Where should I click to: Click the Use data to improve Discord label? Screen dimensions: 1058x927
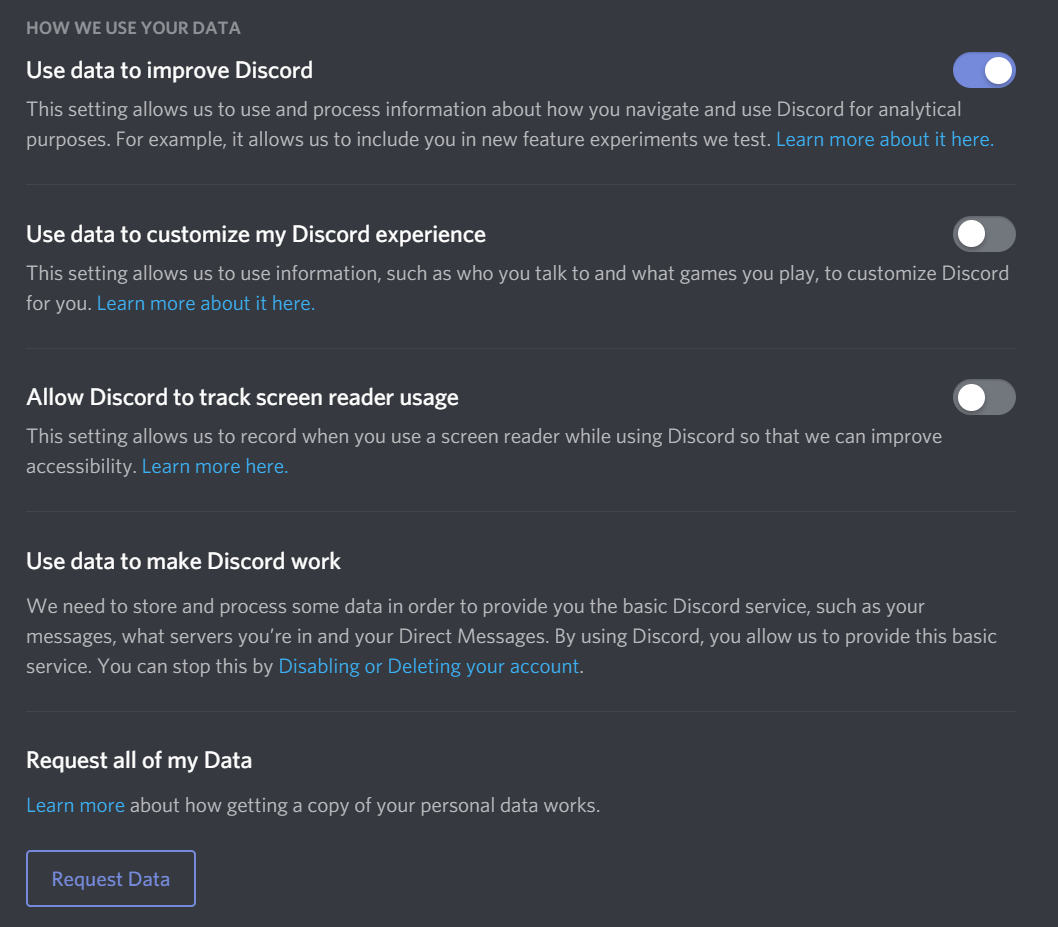coord(169,70)
